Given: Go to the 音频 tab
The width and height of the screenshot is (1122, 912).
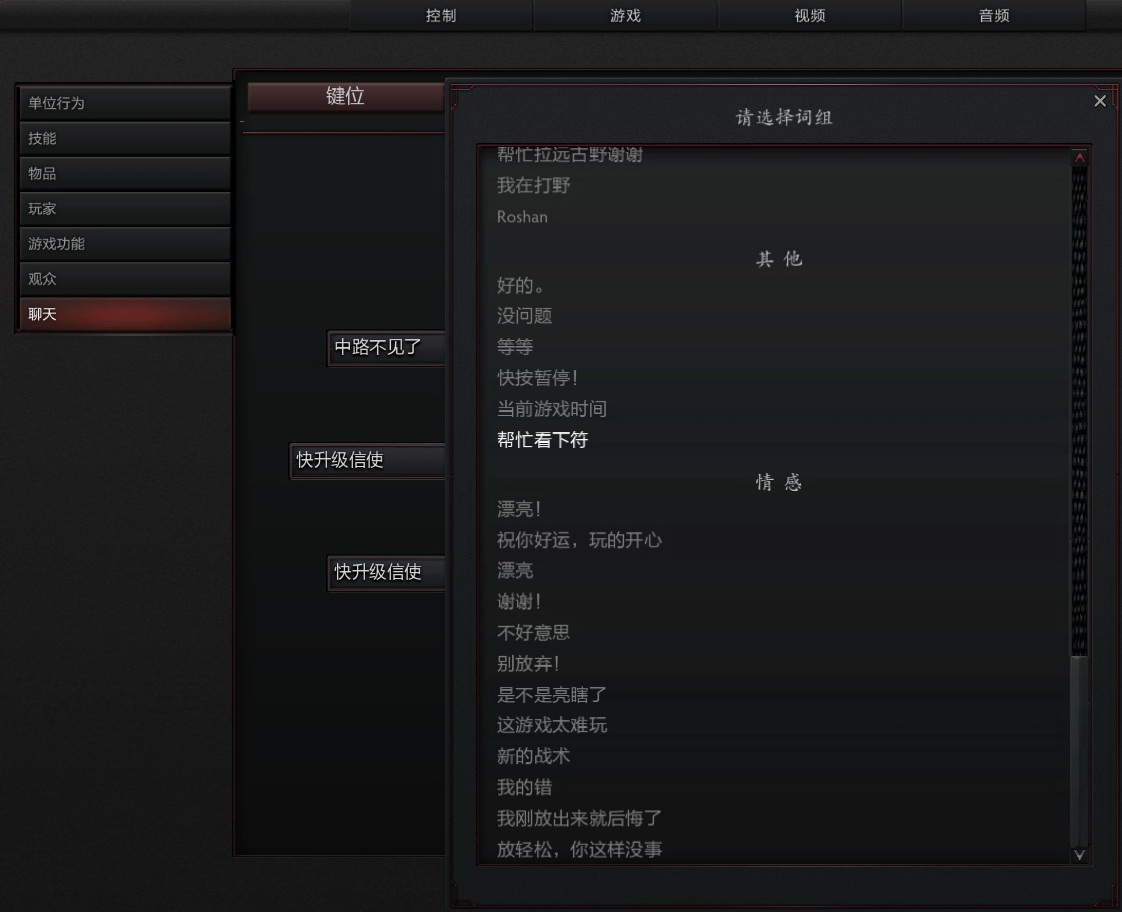Looking at the screenshot, I should click(994, 15).
